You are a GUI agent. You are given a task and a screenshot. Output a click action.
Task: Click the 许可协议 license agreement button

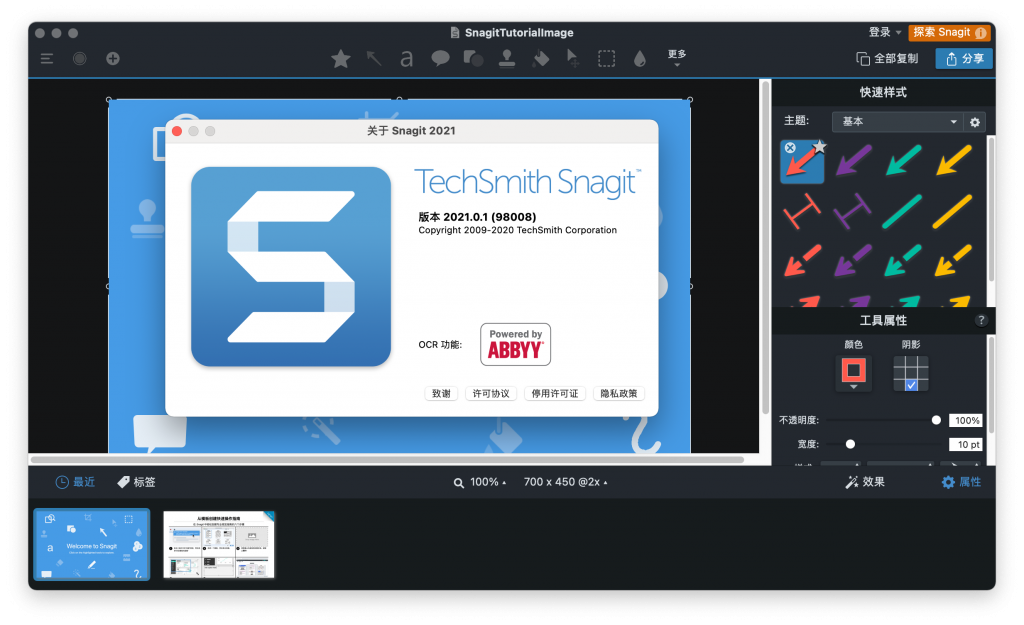[x=491, y=394]
